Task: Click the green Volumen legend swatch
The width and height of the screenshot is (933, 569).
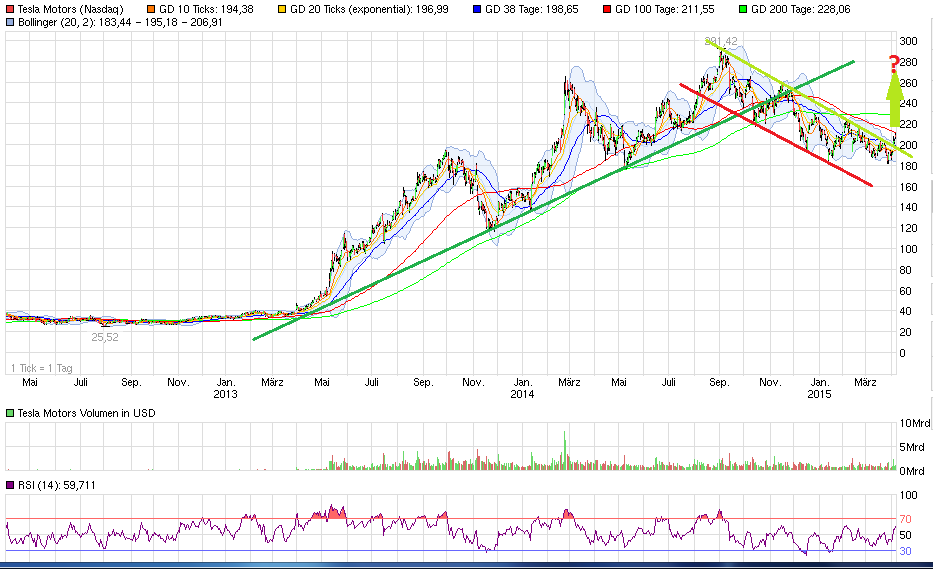Action: tap(10, 413)
